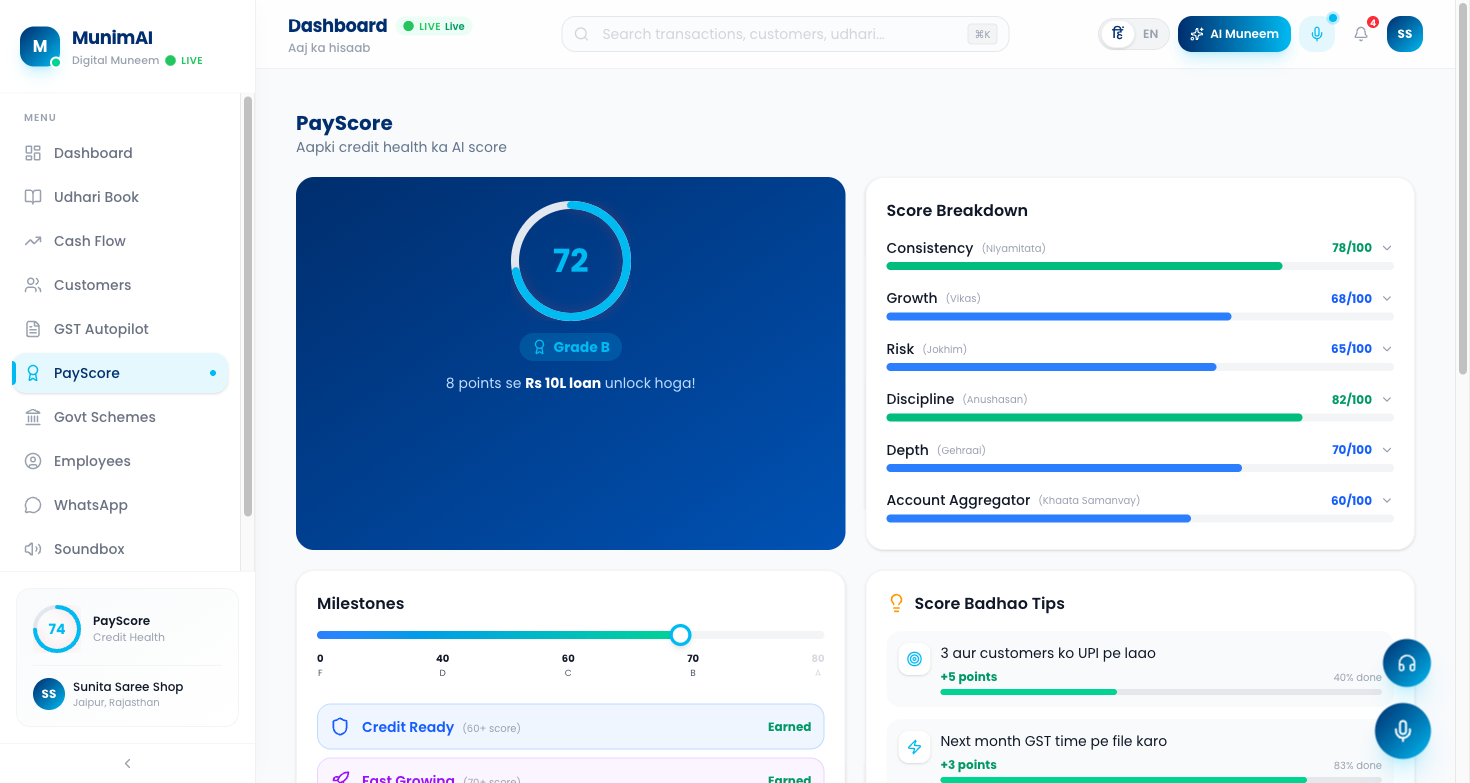This screenshot has width=1470, height=783.
Task: Click the Milestones progress slider marker
Action: (680, 635)
